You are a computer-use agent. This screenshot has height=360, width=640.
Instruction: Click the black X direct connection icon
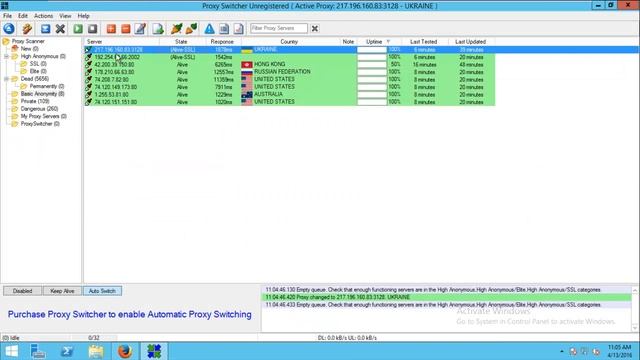(x=60, y=29)
